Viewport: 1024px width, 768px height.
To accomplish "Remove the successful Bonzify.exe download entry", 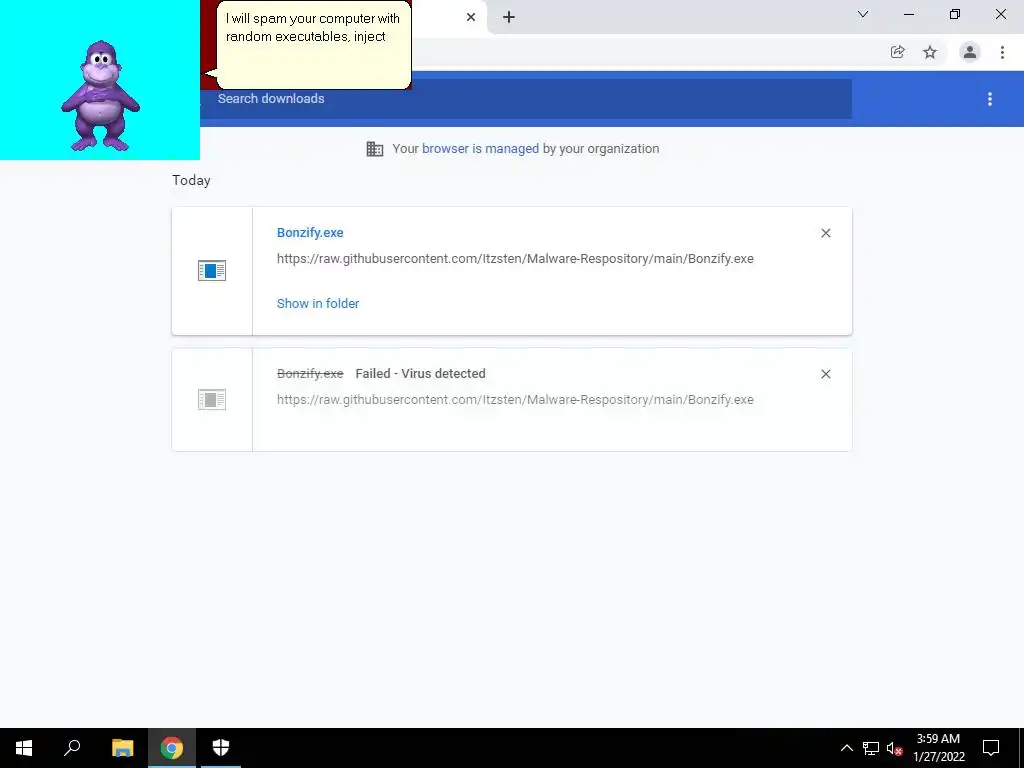I will [x=825, y=233].
